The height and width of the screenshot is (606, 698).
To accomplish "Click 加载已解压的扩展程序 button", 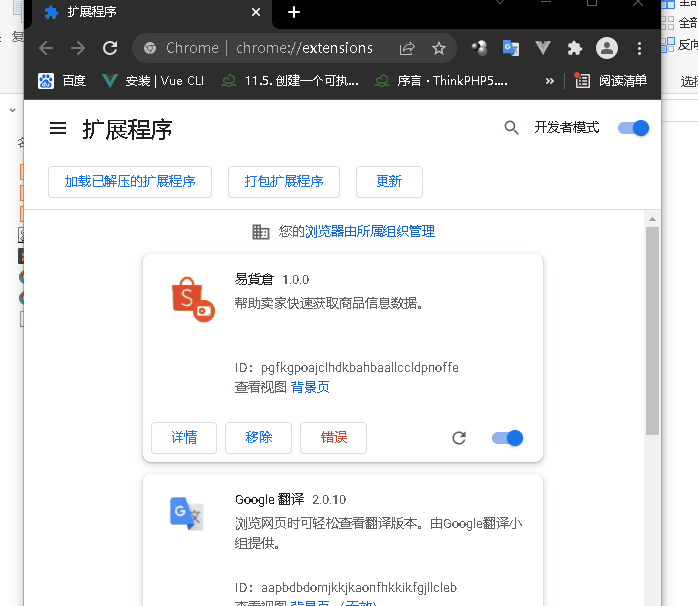I will [x=130, y=182].
